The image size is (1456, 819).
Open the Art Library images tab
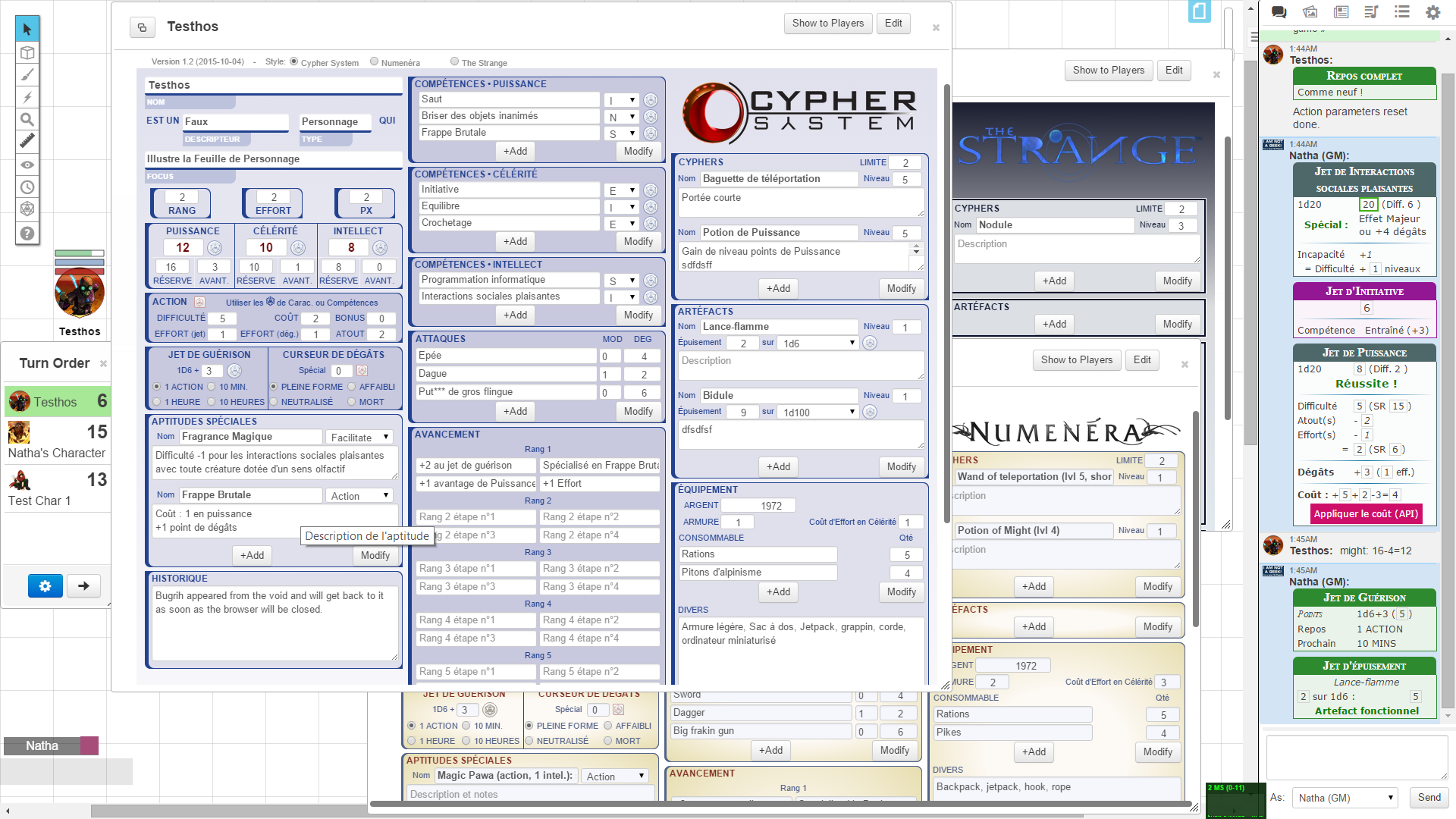click(1310, 12)
